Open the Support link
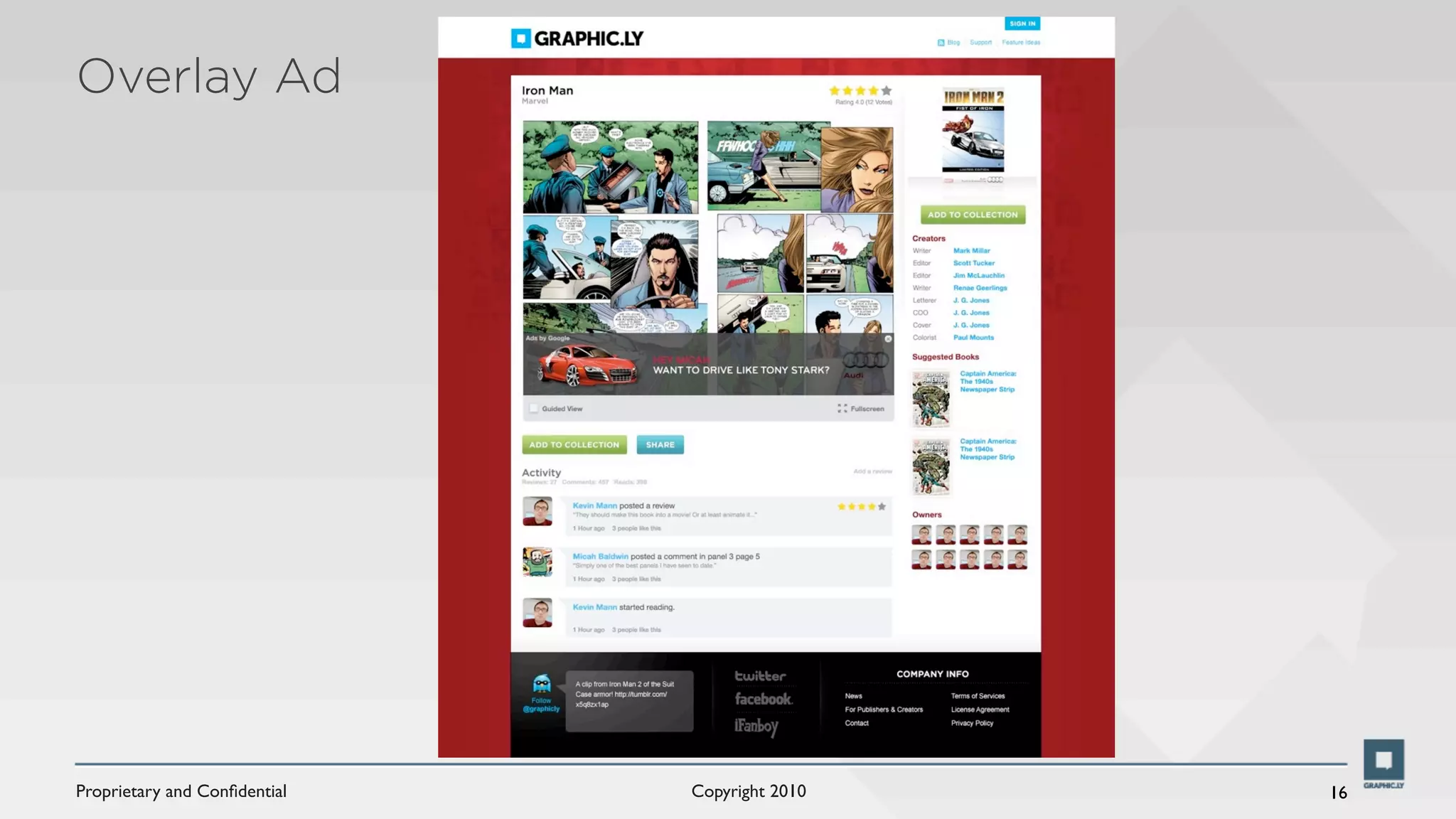The width and height of the screenshot is (1456, 819). pos(980,43)
